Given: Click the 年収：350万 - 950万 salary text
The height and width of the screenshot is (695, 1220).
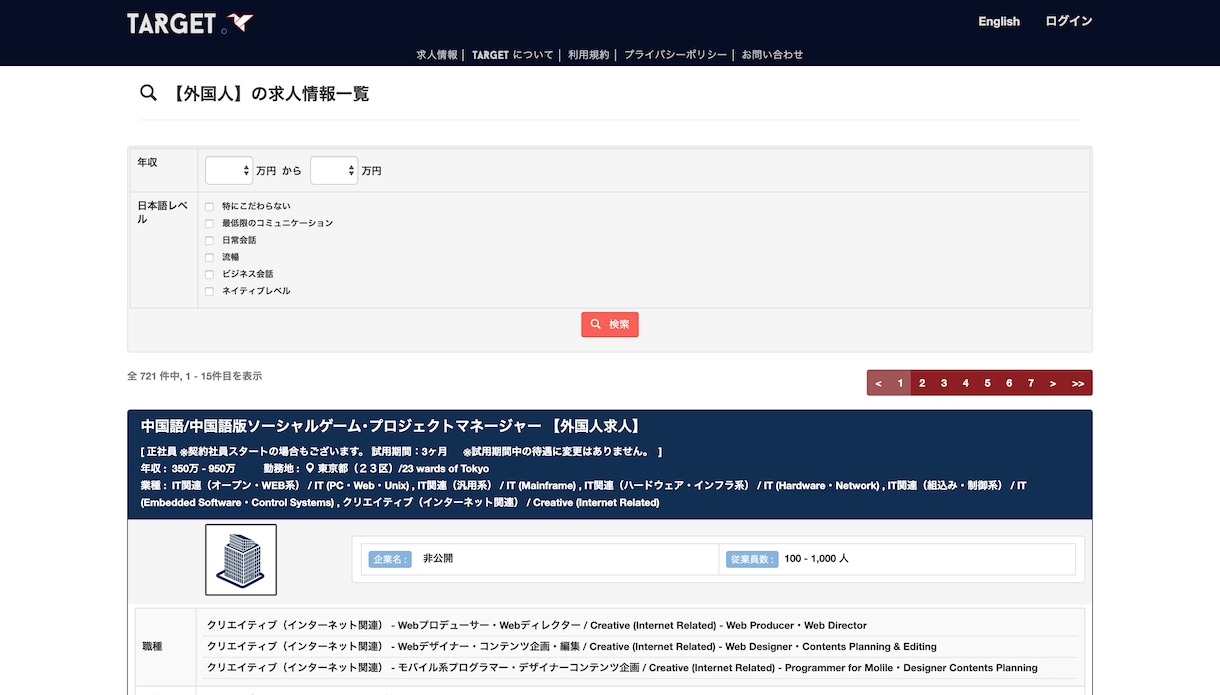Looking at the screenshot, I should (188, 468).
